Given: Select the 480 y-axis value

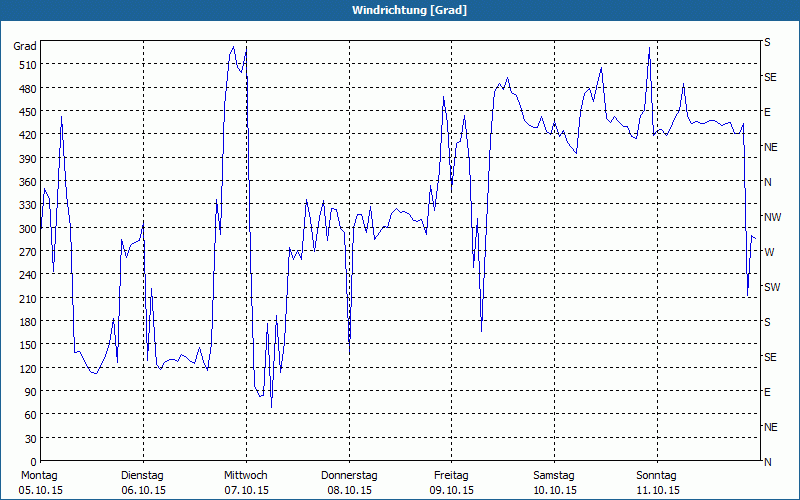Looking at the screenshot, I should [28, 89].
